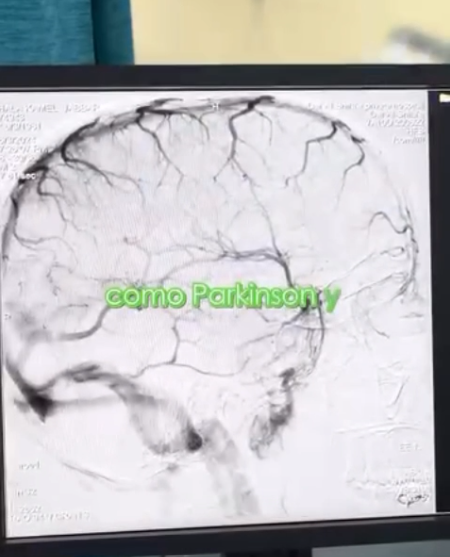450x557 pixels.
Task: Click the zoom label in lower-left overlay
Action: (x=29, y=466)
